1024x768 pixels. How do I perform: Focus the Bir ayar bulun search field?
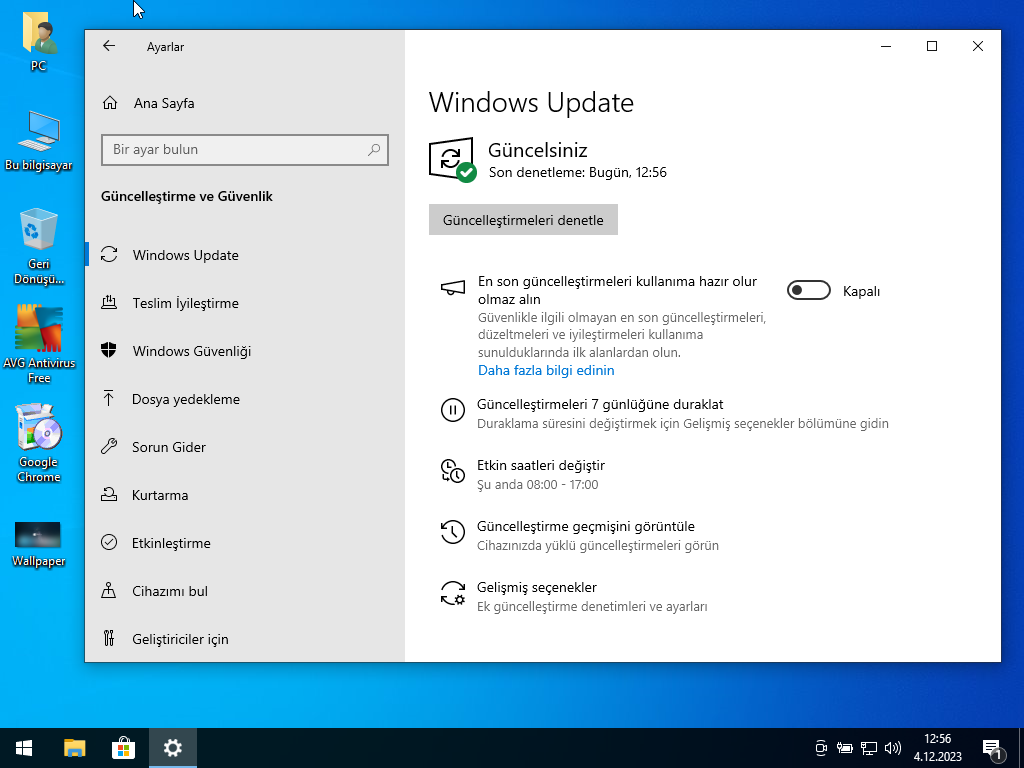point(245,150)
